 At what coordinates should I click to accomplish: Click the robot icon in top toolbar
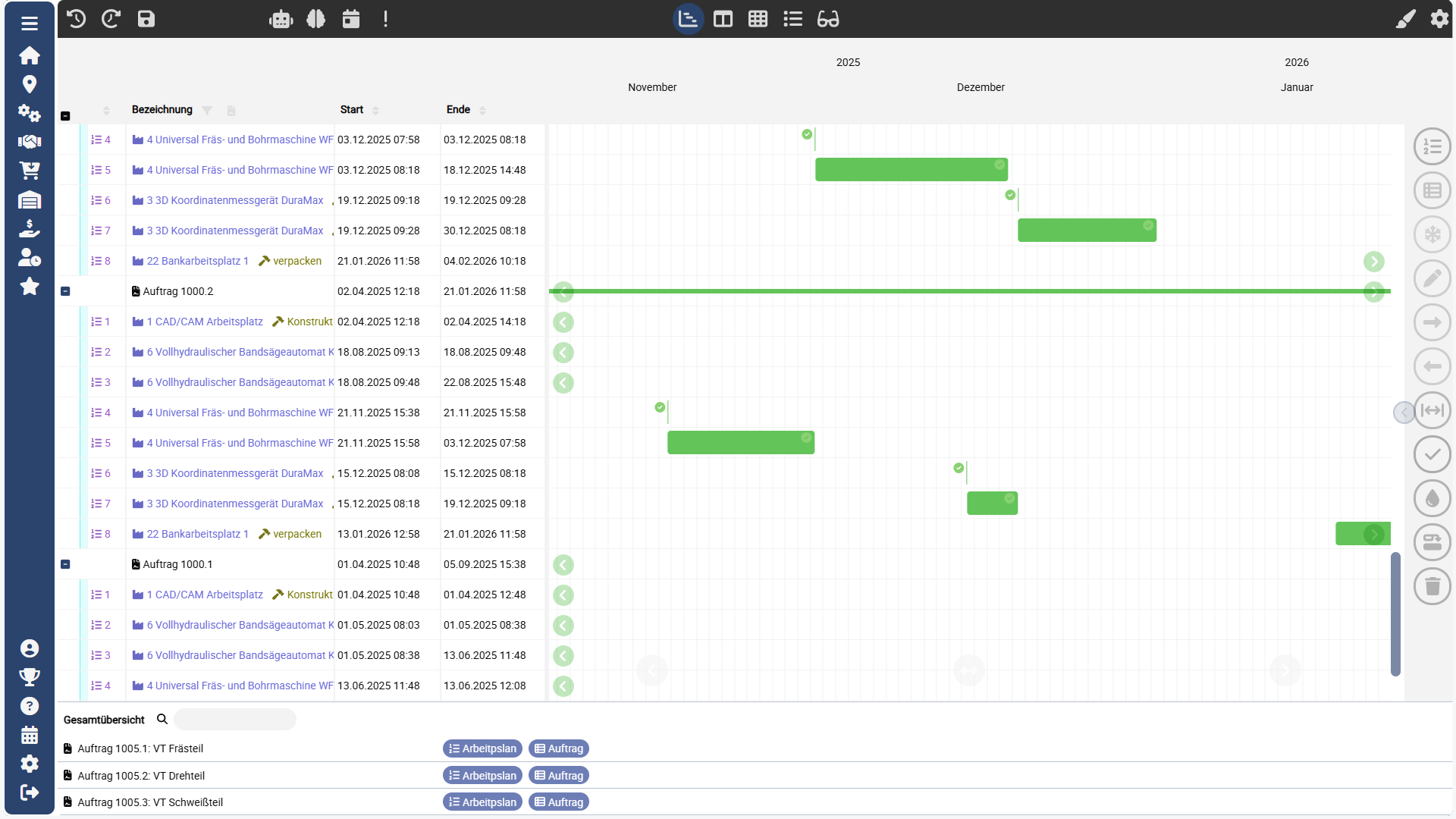coord(281,19)
